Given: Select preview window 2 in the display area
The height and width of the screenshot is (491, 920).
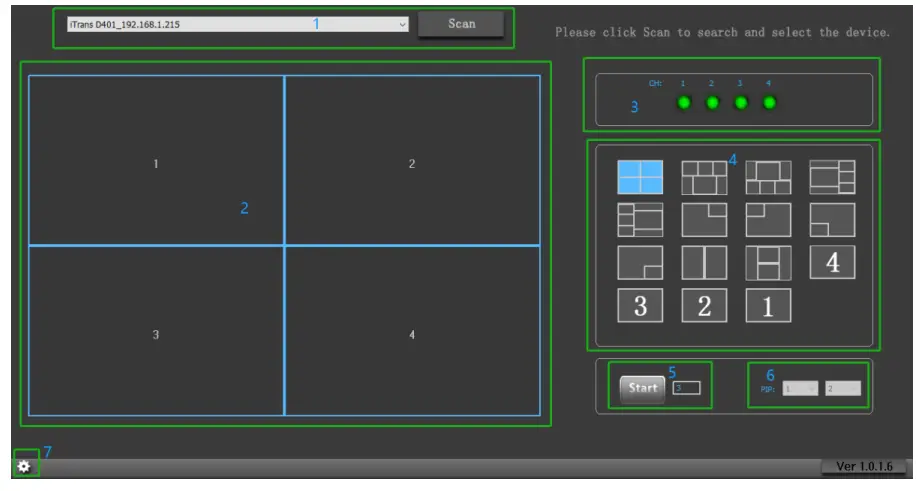Looking at the screenshot, I should click(412, 160).
